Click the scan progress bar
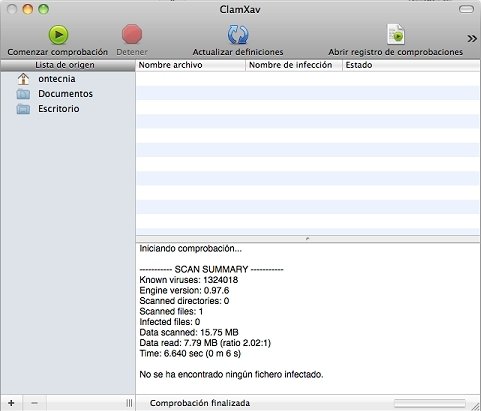Viewport: 481px width, 411px height. (430, 403)
